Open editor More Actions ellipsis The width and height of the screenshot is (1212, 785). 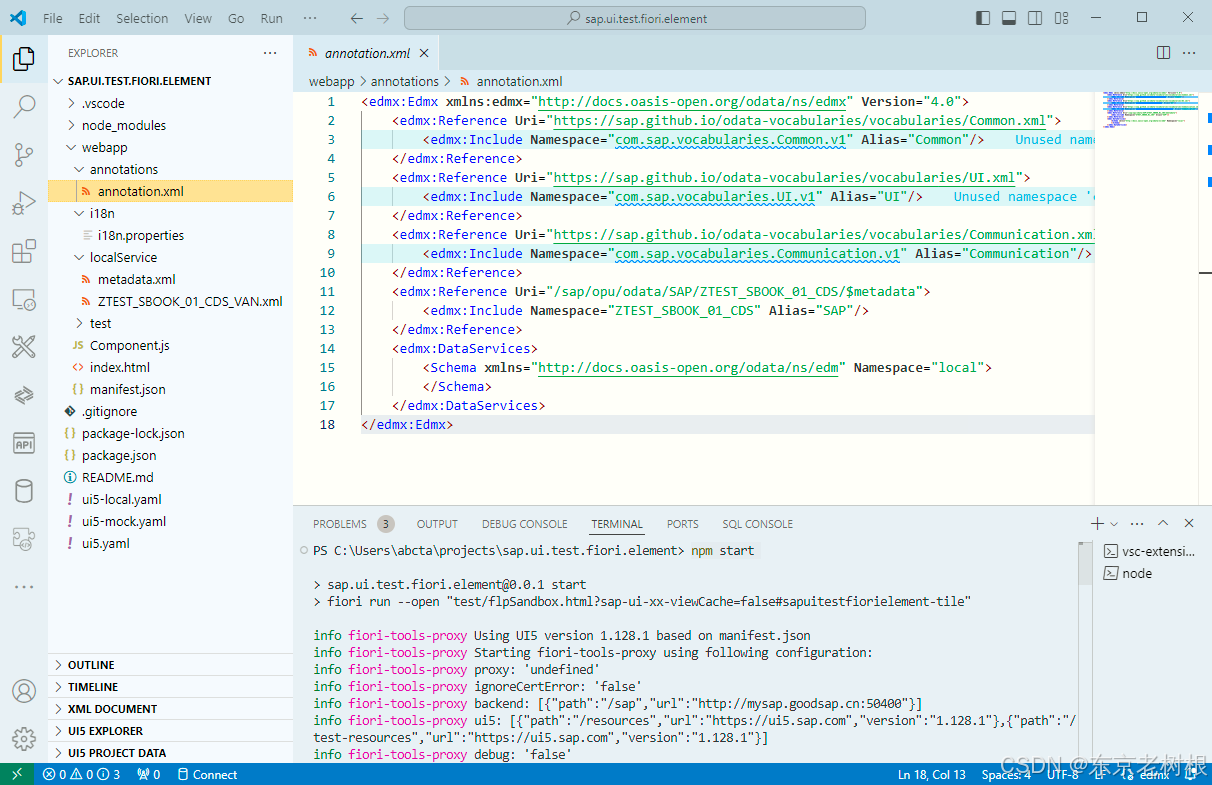(1189, 53)
